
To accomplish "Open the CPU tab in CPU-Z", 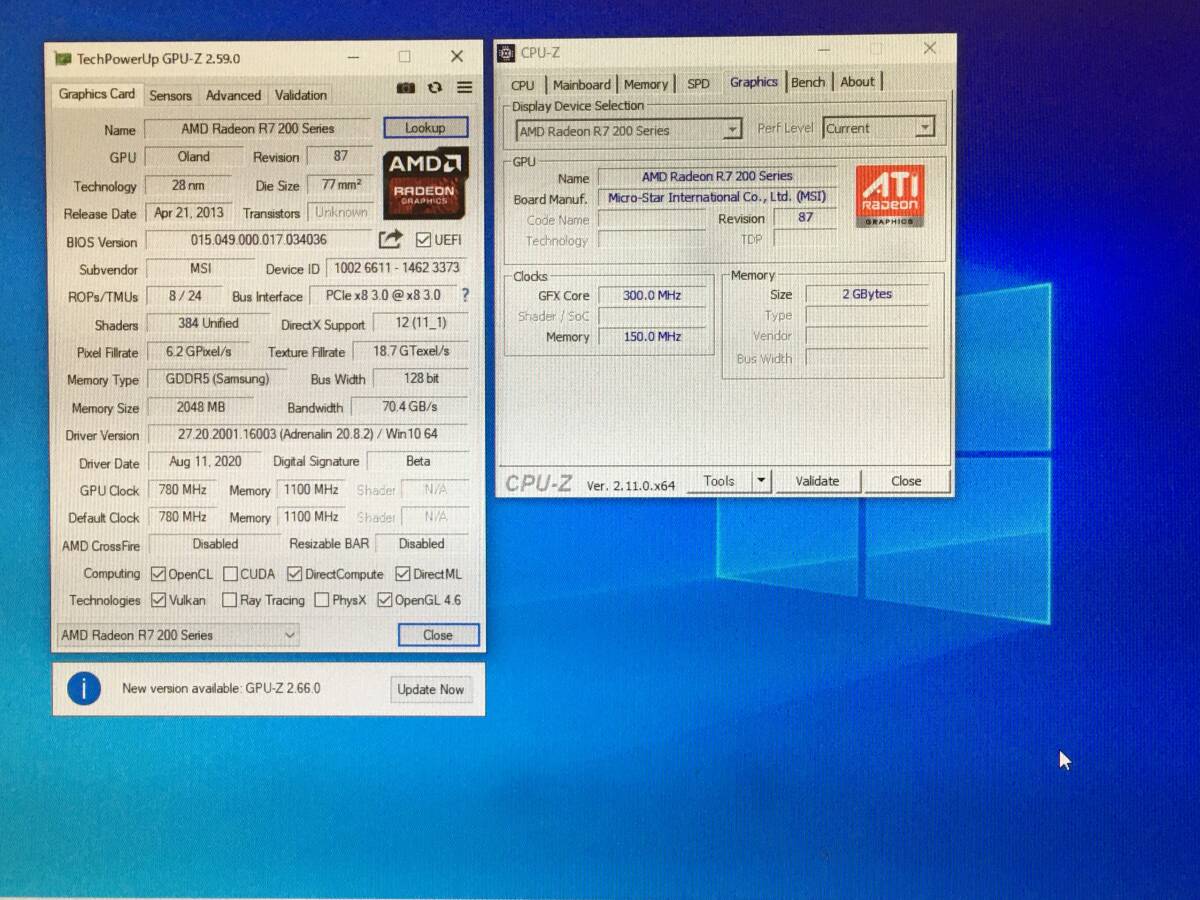I will click(x=523, y=85).
